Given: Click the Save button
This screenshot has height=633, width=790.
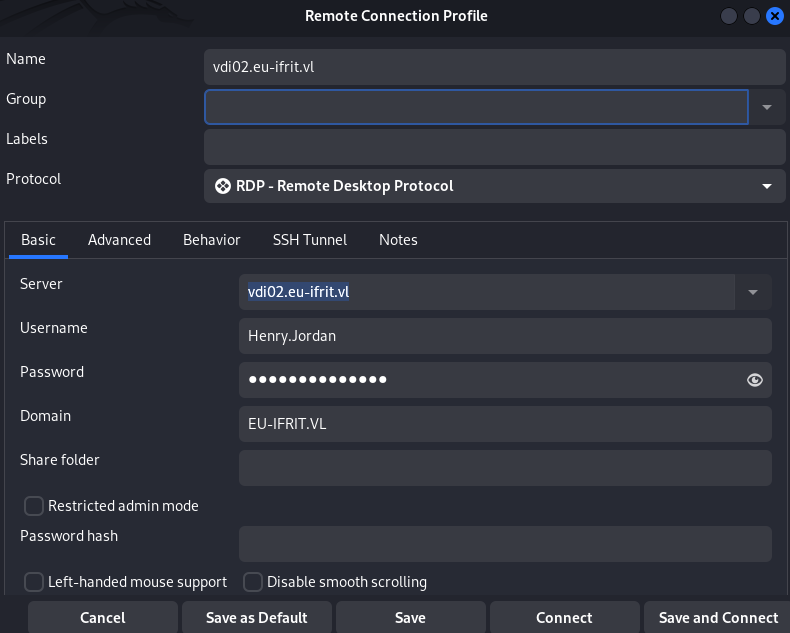Looking at the screenshot, I should [x=411, y=617].
